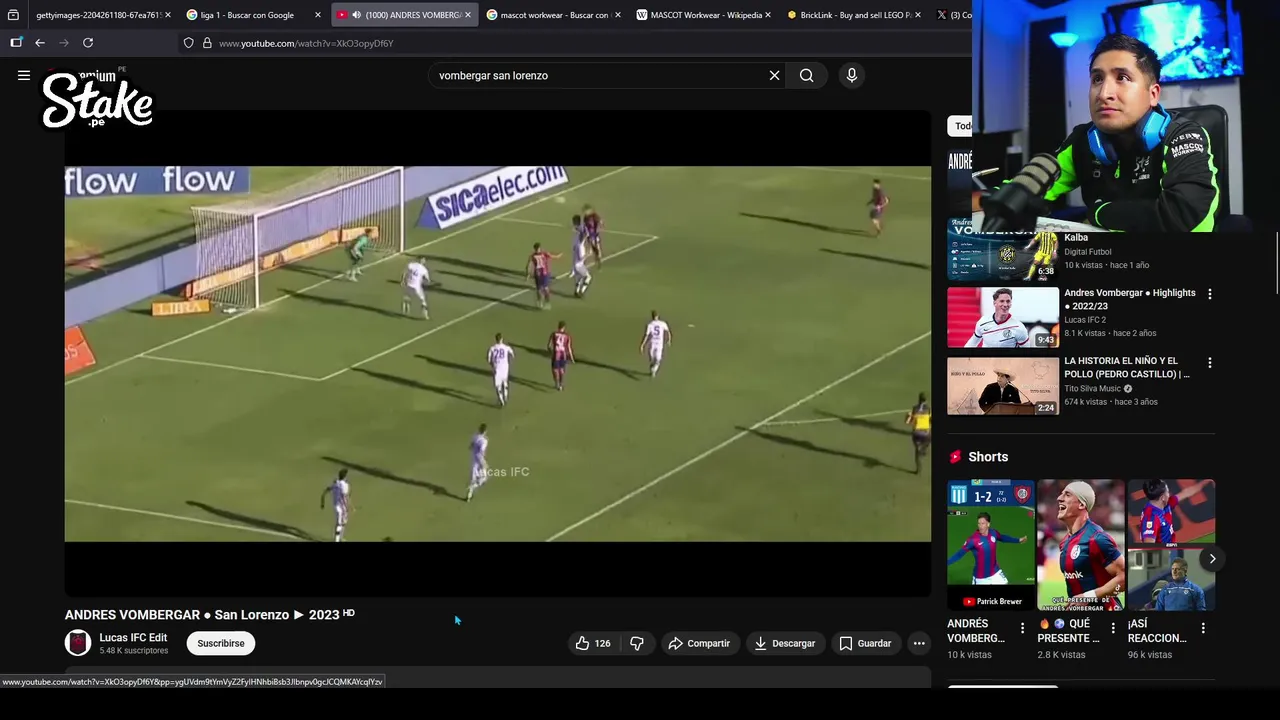
Task: Open the ¡ASÍ REACCION Shorts thumbnail
Action: [x=1171, y=545]
